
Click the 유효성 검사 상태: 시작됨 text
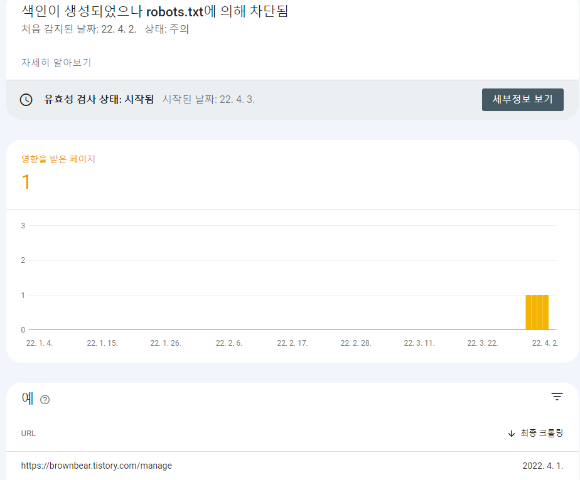click(x=99, y=99)
